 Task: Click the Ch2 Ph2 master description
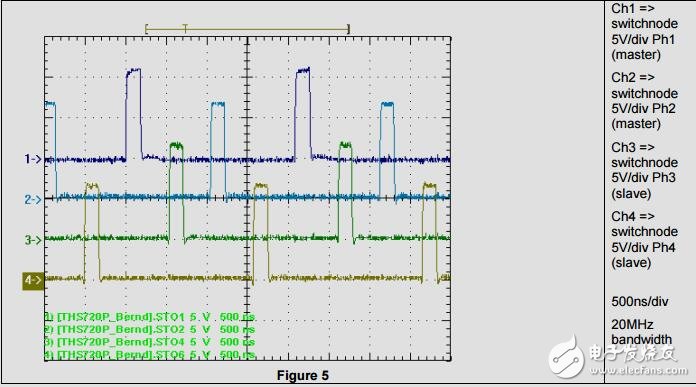coord(644,101)
